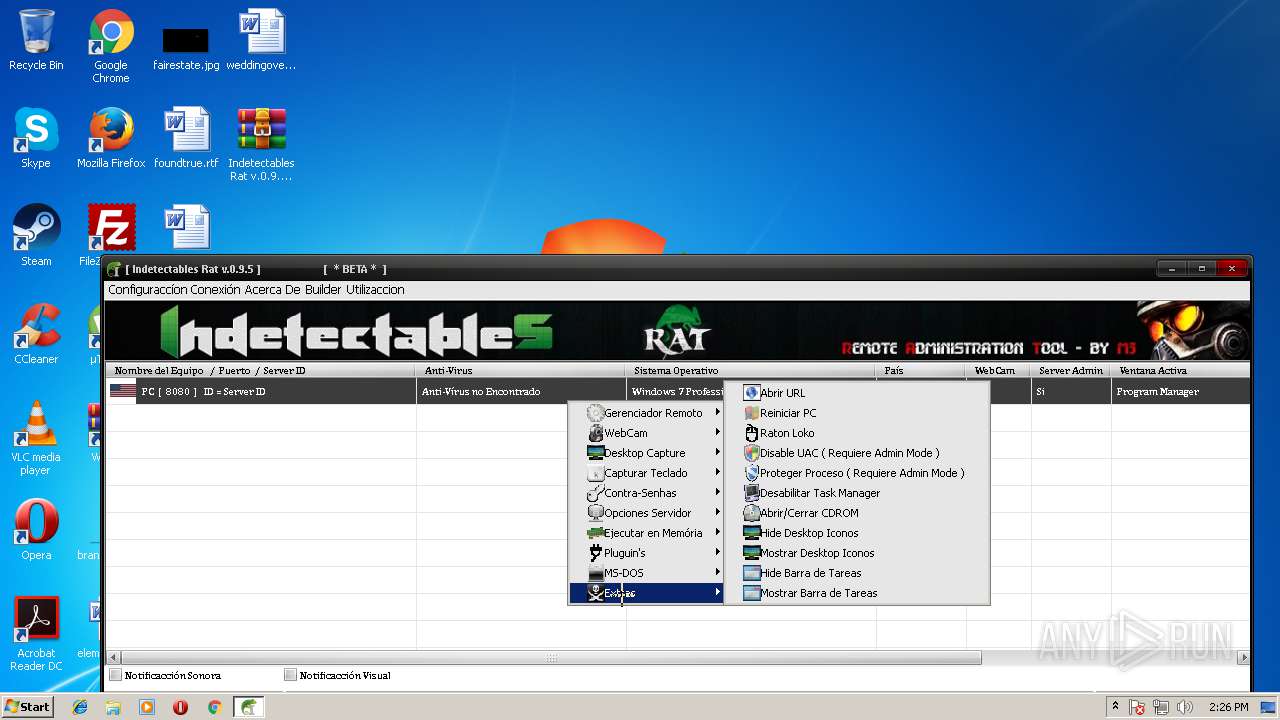The height and width of the screenshot is (720, 1280).
Task: Click the Reiniciar PC icon in submenu
Action: coord(751,413)
